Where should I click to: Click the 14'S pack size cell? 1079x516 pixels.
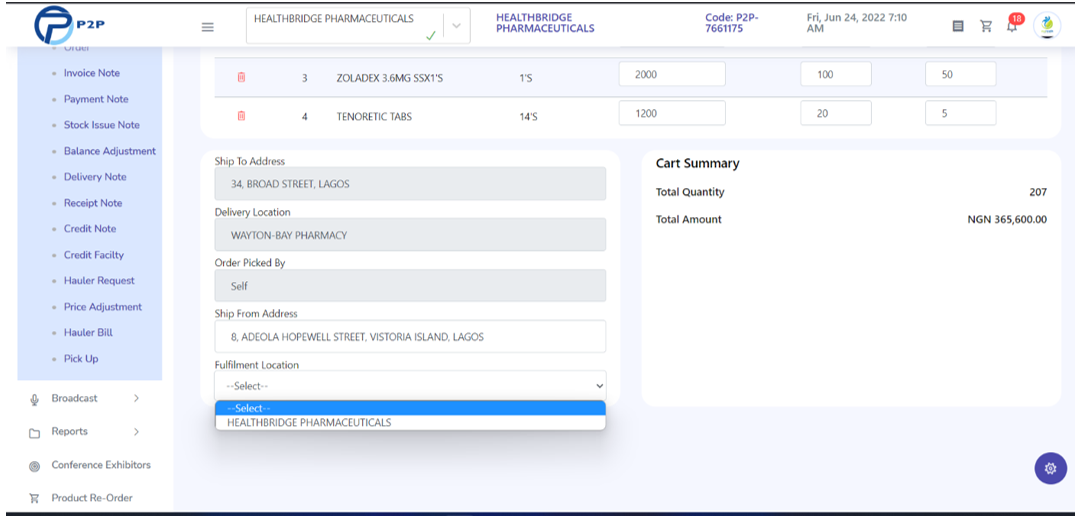(528, 116)
